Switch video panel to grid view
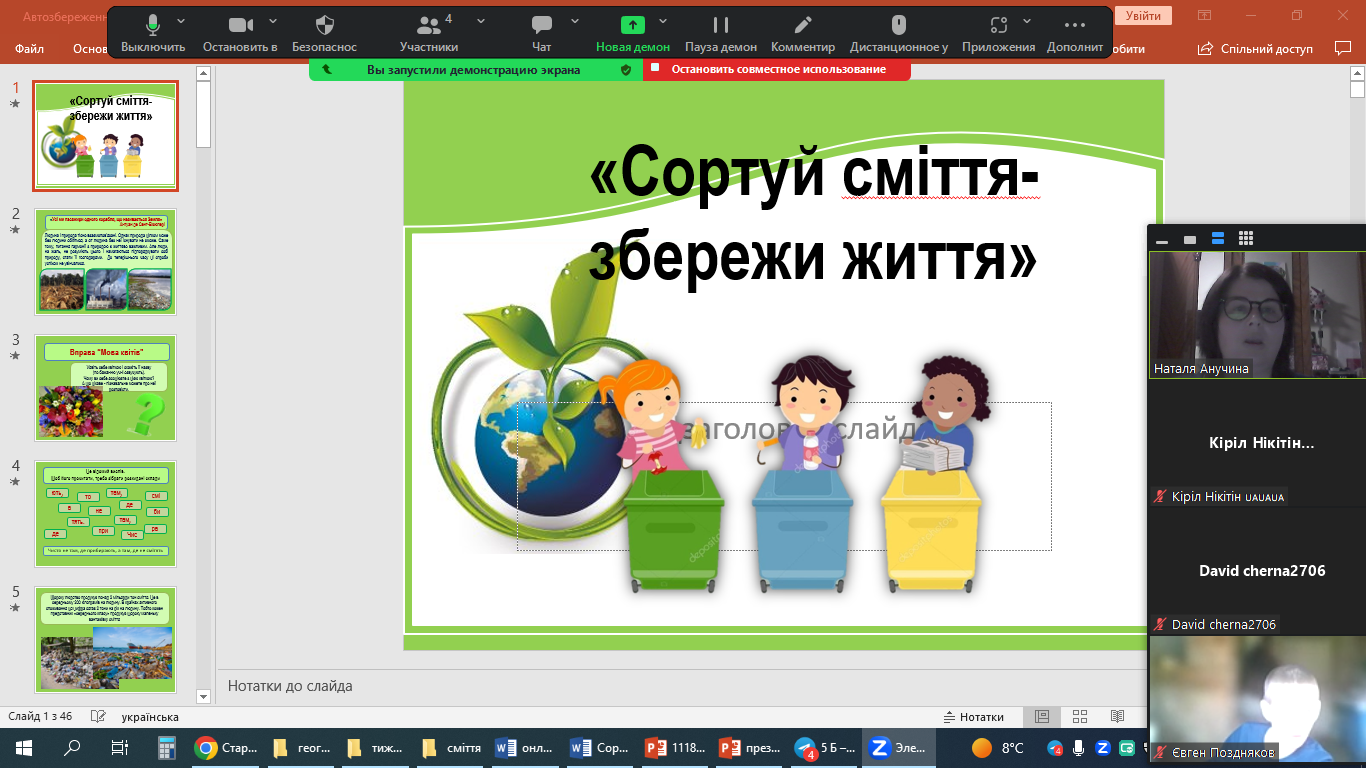Image resolution: width=1366 pixels, height=768 pixels. coord(1246,239)
